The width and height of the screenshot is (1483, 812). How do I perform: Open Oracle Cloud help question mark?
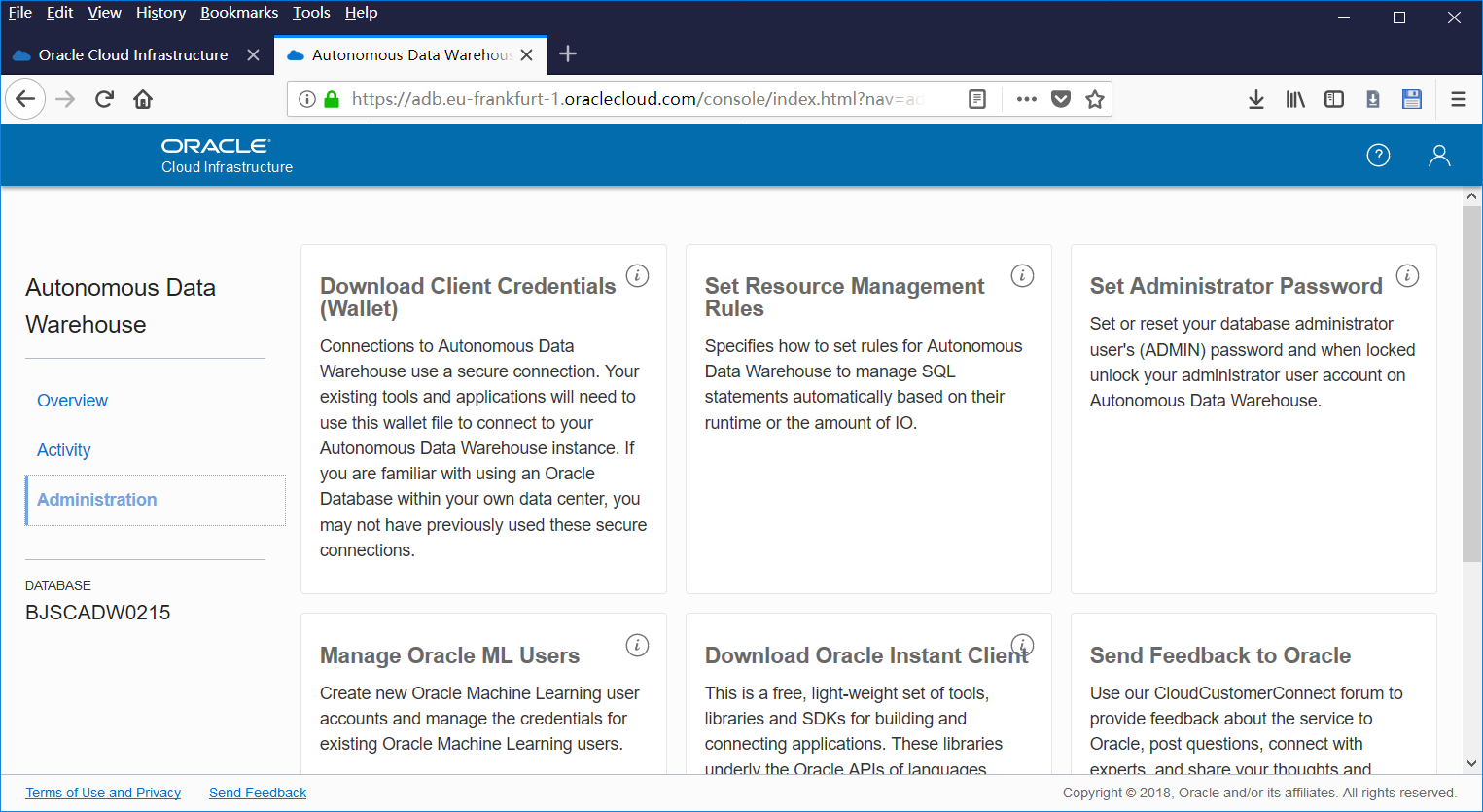tap(1378, 156)
